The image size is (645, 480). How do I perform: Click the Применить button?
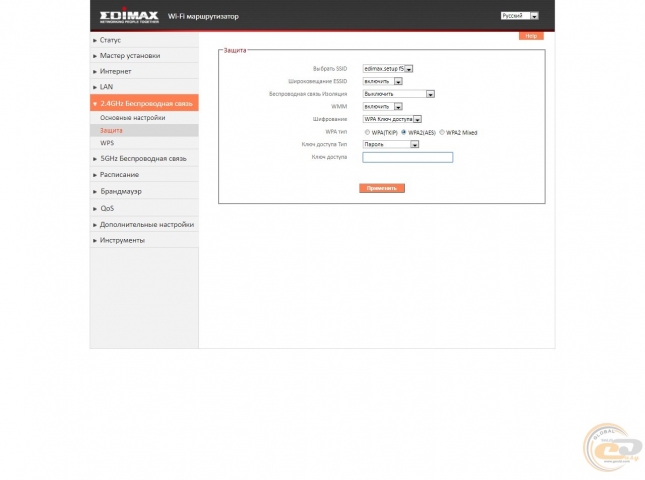pos(382,188)
